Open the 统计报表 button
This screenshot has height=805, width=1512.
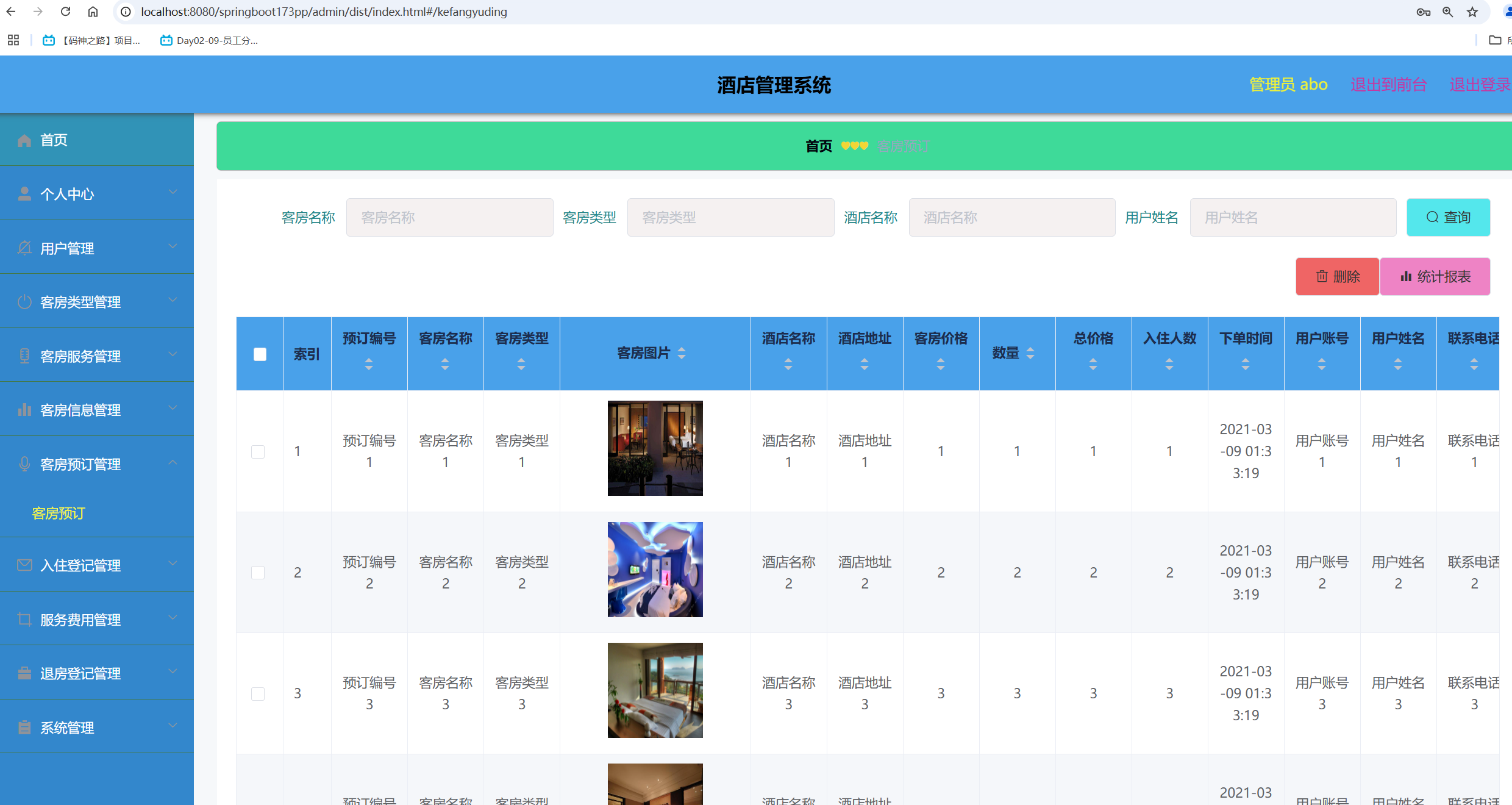[x=1435, y=276]
